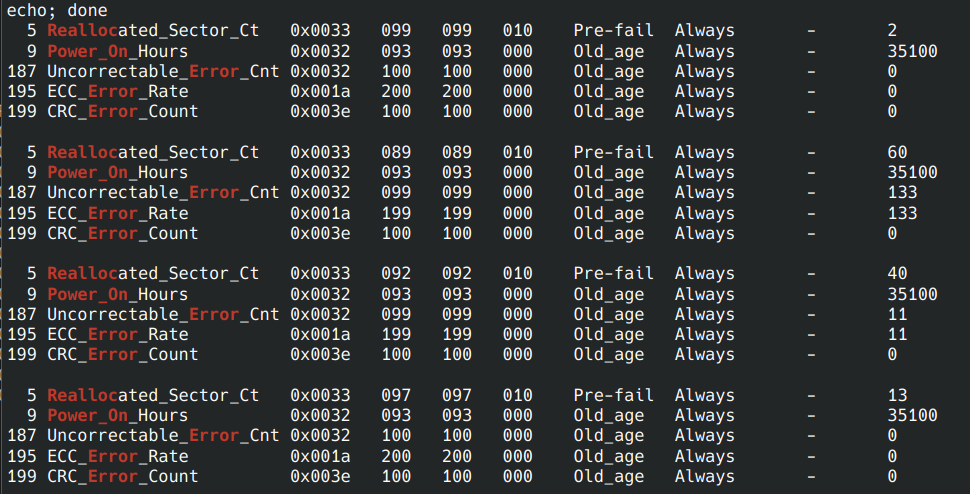The image size is (970, 494).
Task: Click flag 0x003e on the last CRC_Error_Count row
Action: click(320, 476)
